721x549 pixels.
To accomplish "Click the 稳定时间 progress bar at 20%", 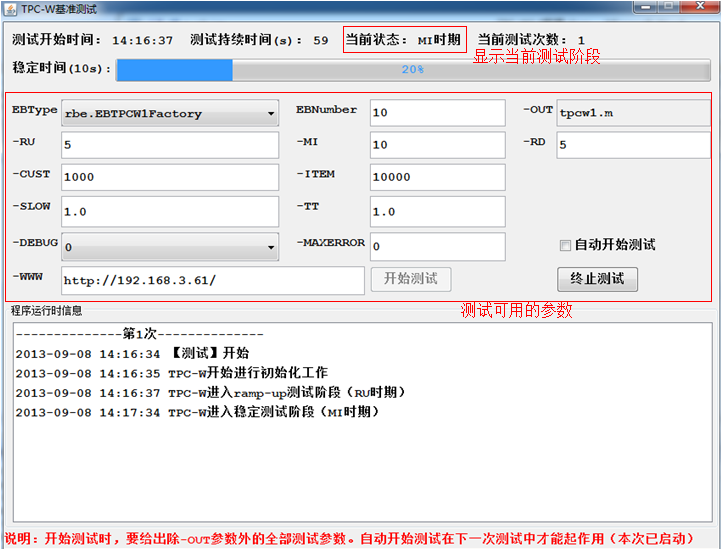I will [413, 70].
